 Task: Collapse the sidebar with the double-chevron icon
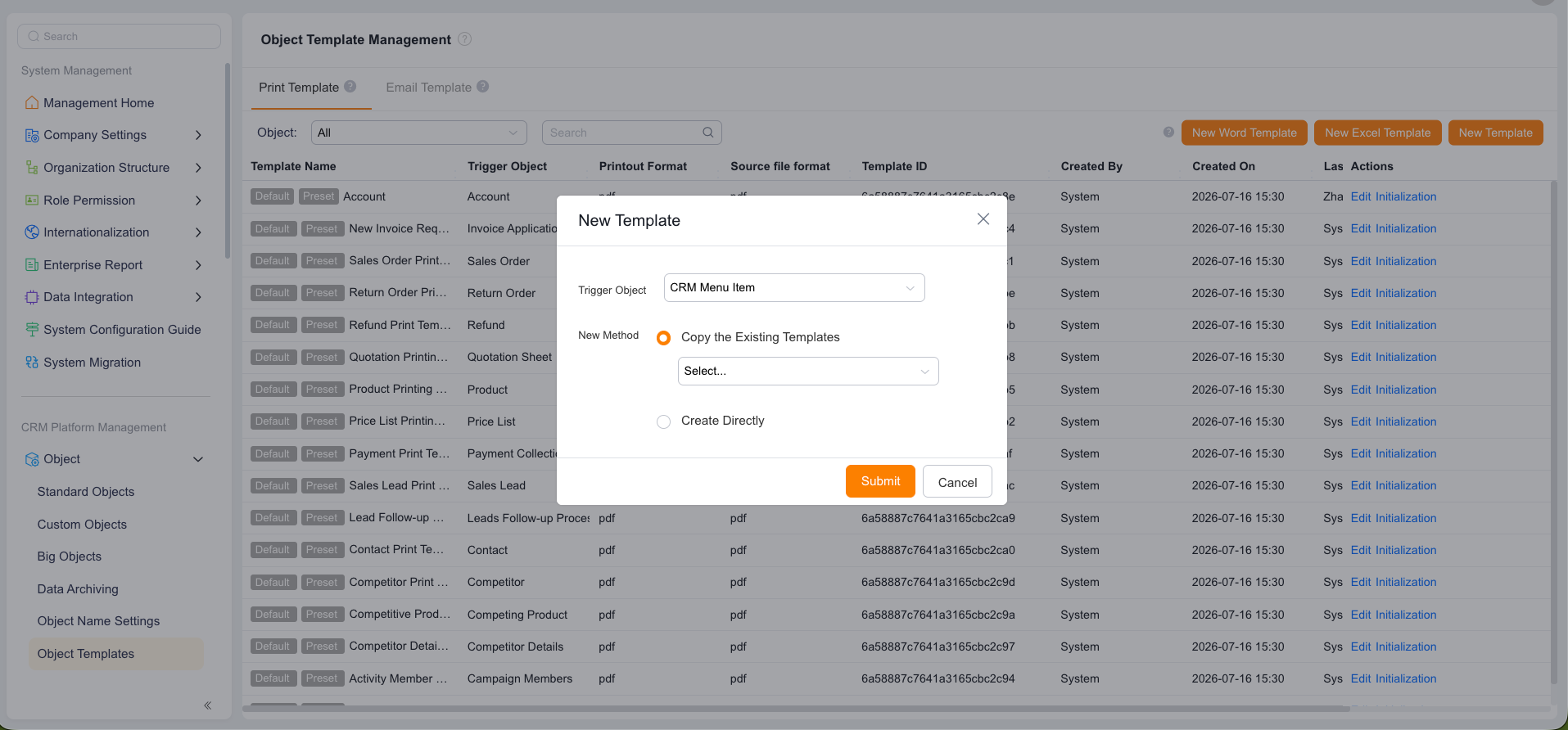coord(207,705)
